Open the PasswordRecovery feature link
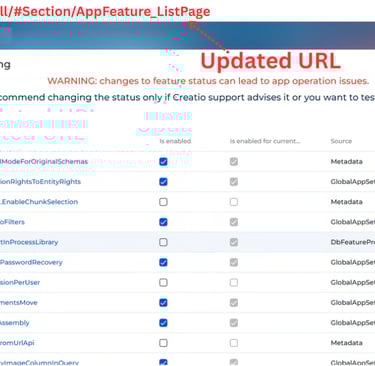 pos(31,262)
